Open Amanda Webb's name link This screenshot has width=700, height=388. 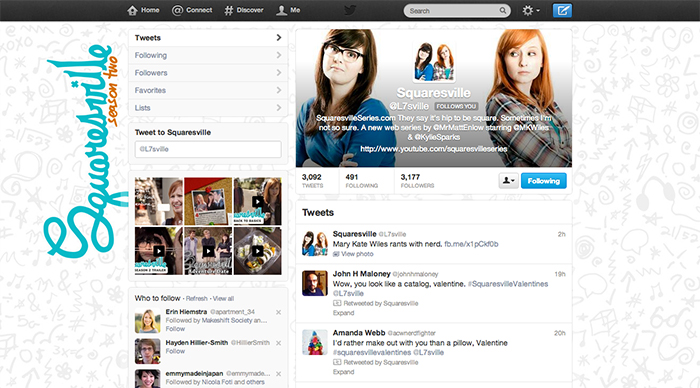[x=359, y=333]
